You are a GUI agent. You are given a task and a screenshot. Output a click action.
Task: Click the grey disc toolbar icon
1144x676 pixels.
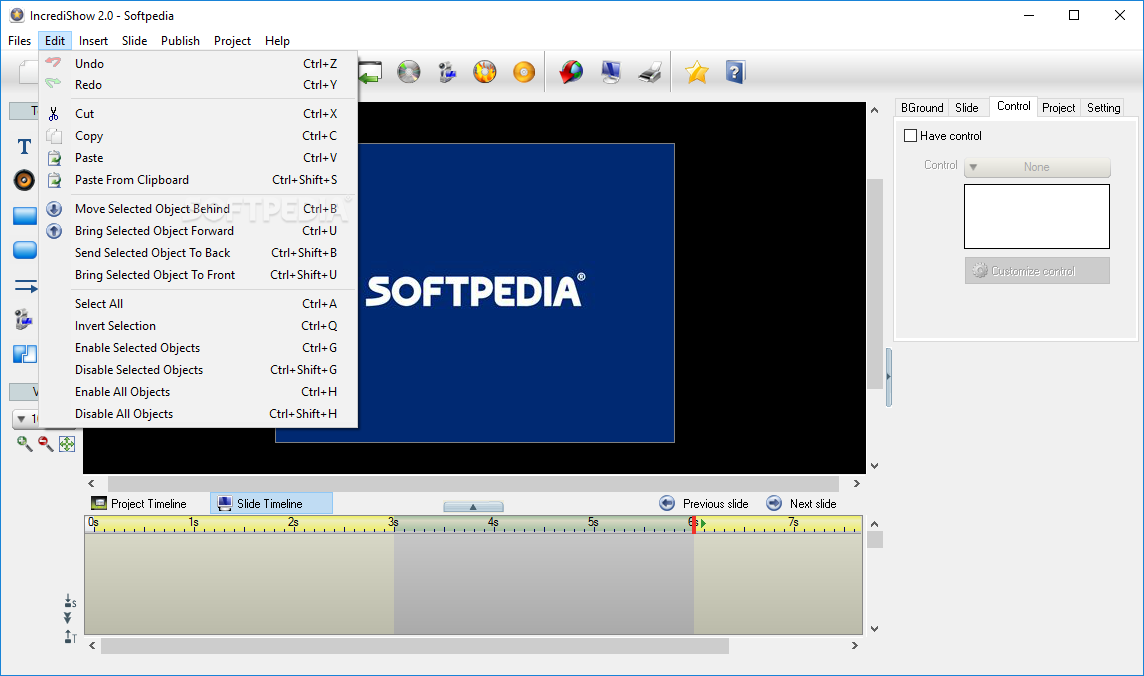(x=409, y=72)
